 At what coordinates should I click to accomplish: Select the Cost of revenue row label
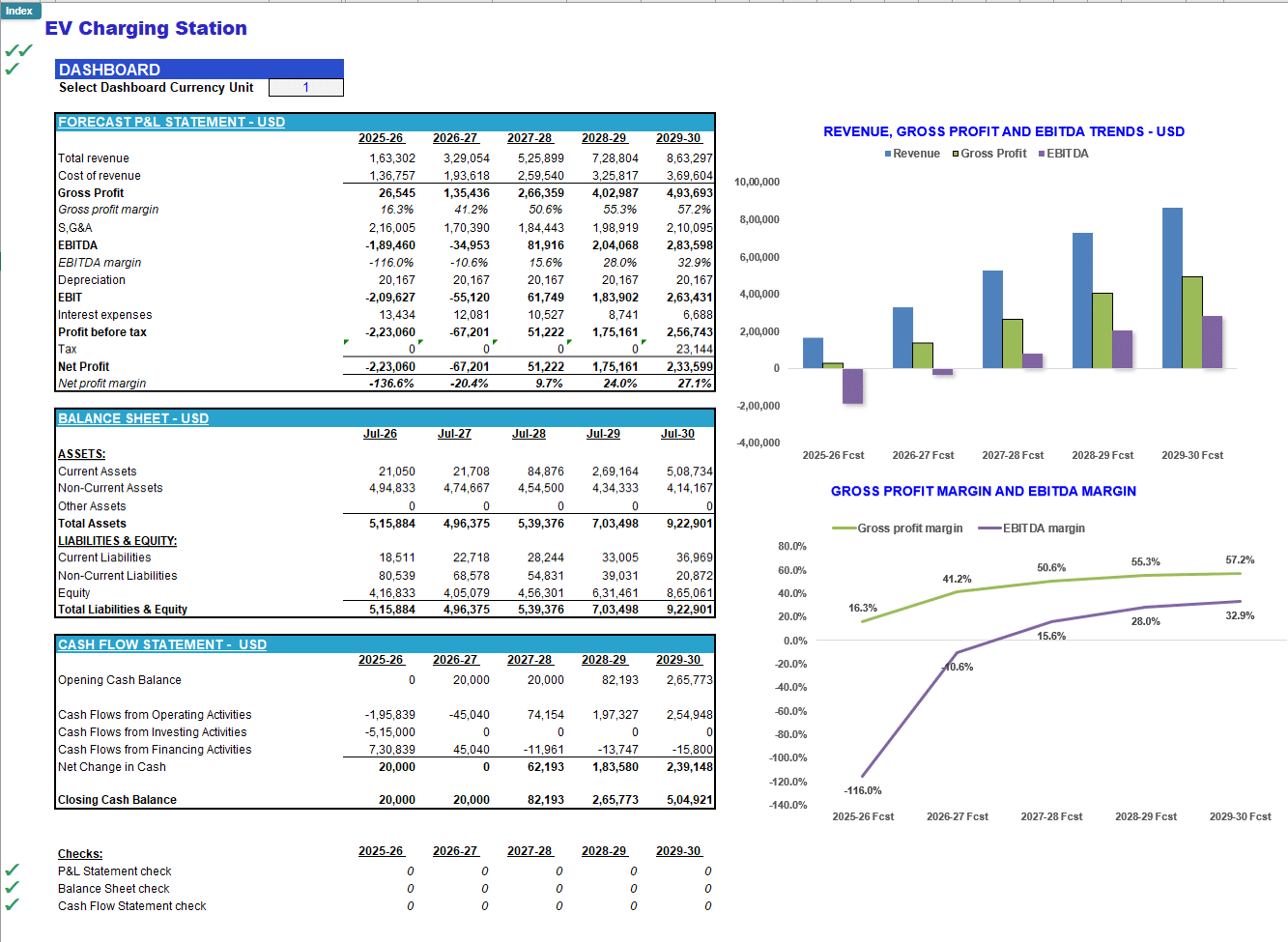coord(100,176)
